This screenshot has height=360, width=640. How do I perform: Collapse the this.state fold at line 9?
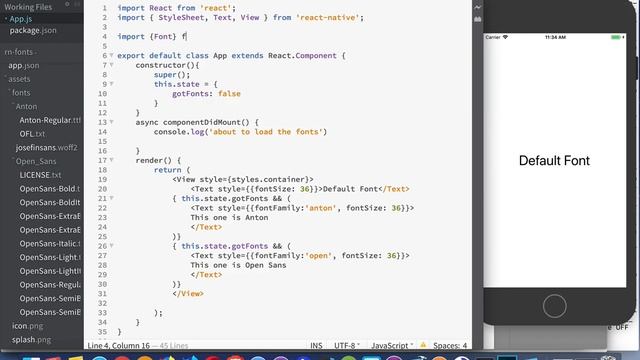pos(111,84)
